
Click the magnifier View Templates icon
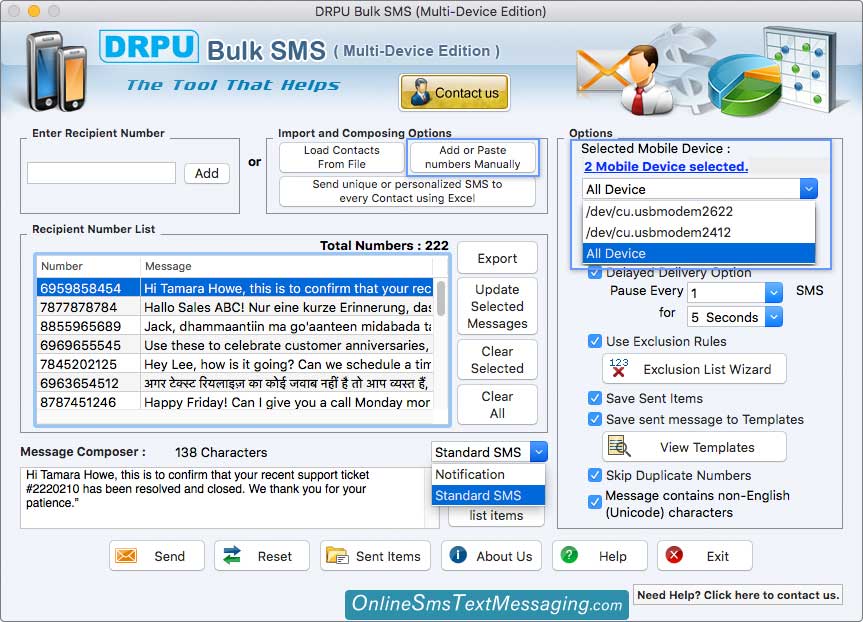[619, 446]
